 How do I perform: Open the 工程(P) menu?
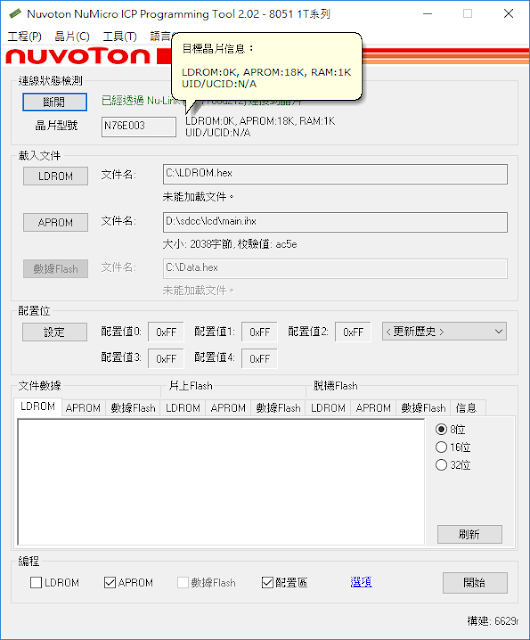[24, 36]
